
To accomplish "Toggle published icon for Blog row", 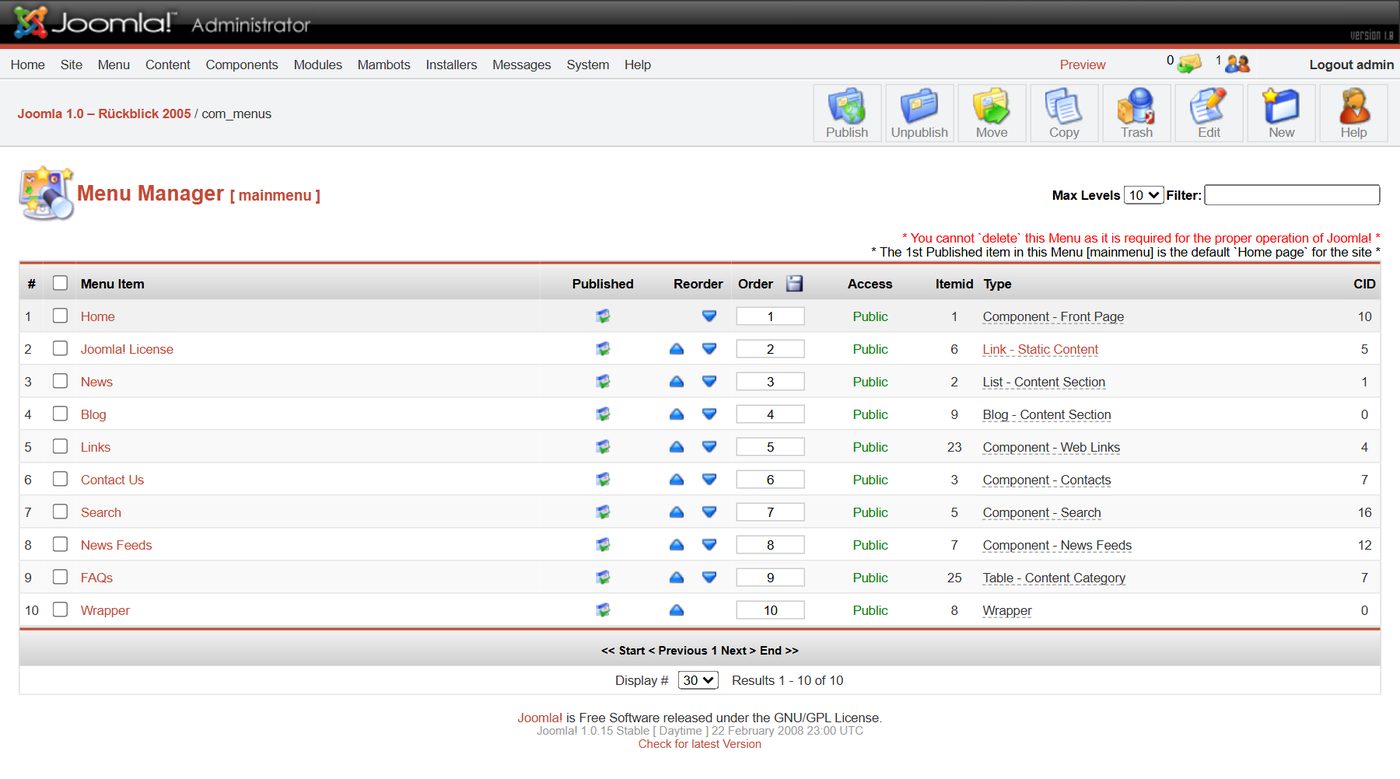I will click(x=603, y=414).
